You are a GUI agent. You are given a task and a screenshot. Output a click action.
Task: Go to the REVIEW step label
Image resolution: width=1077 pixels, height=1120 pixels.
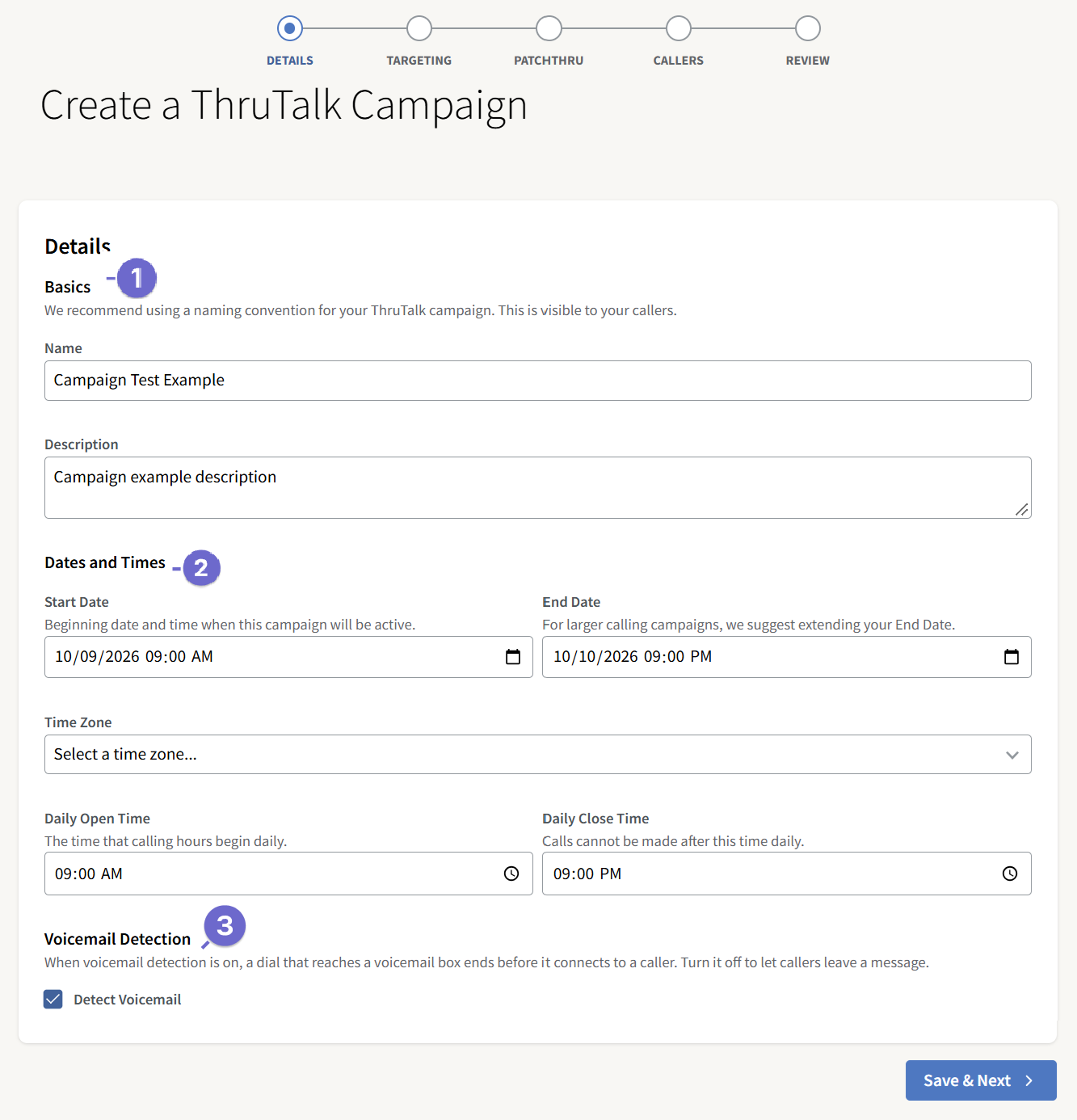[808, 61]
